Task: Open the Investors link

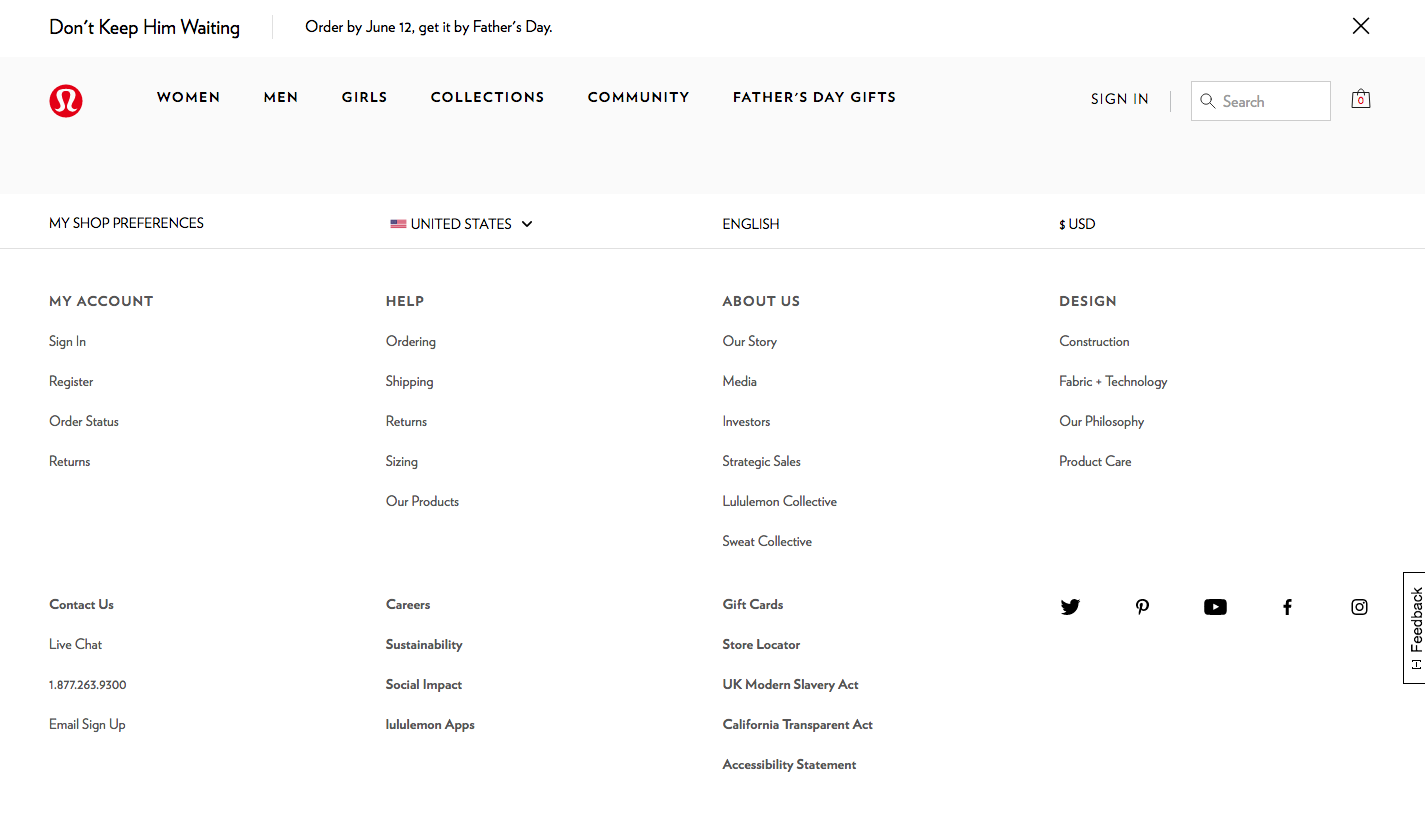Action: (x=746, y=421)
